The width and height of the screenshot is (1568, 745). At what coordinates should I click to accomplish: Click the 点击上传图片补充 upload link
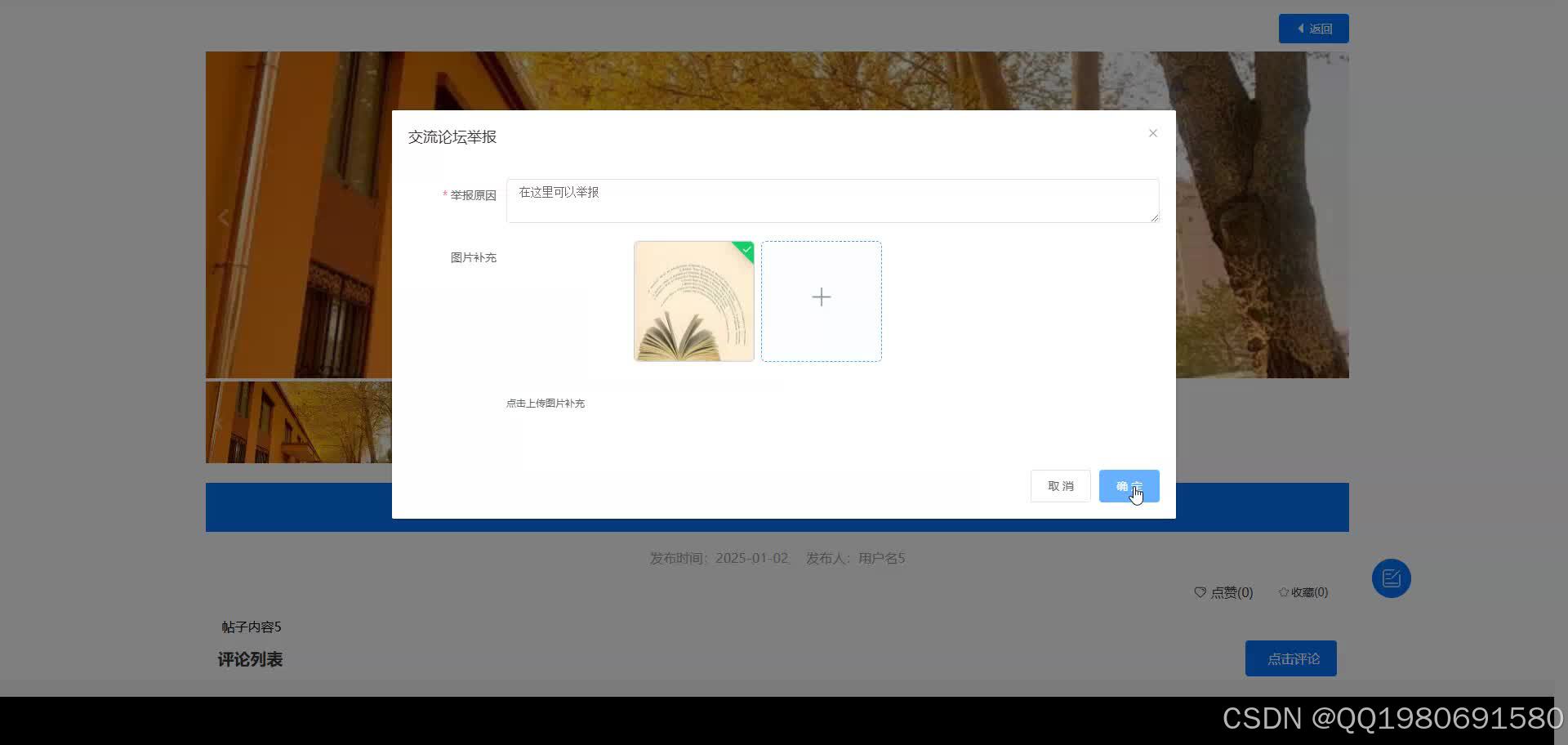[545, 403]
